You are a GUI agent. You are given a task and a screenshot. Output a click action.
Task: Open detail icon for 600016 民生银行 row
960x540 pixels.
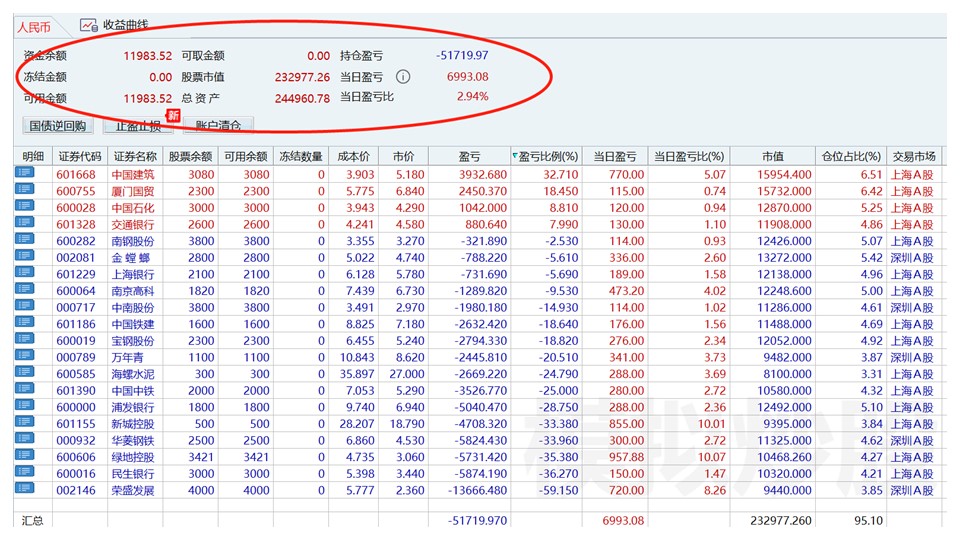point(24,471)
